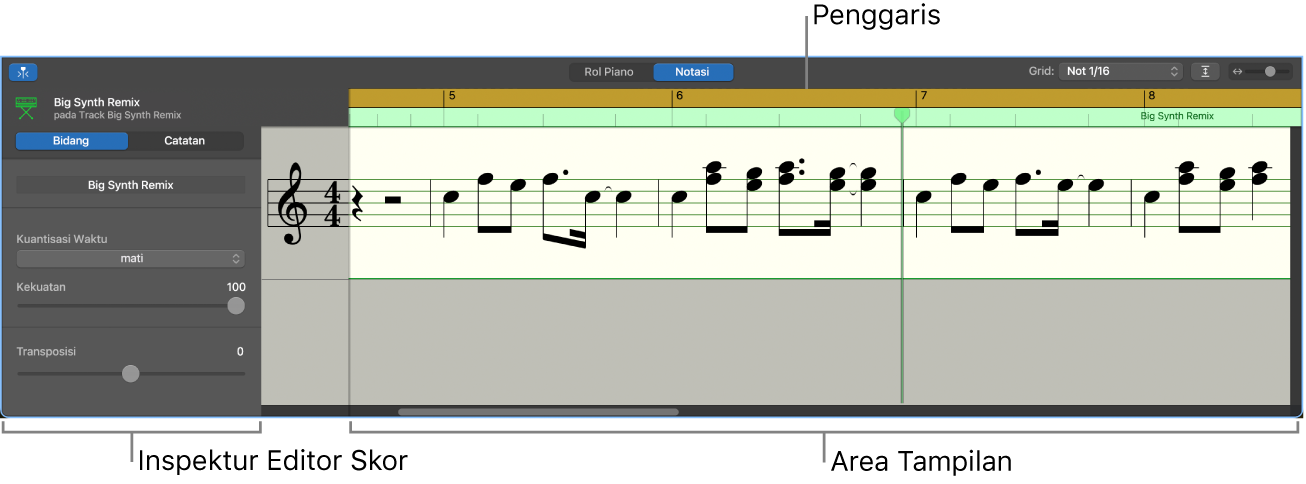Click the horizontal zoom slider knob
The image size is (1306, 484).
1270,72
